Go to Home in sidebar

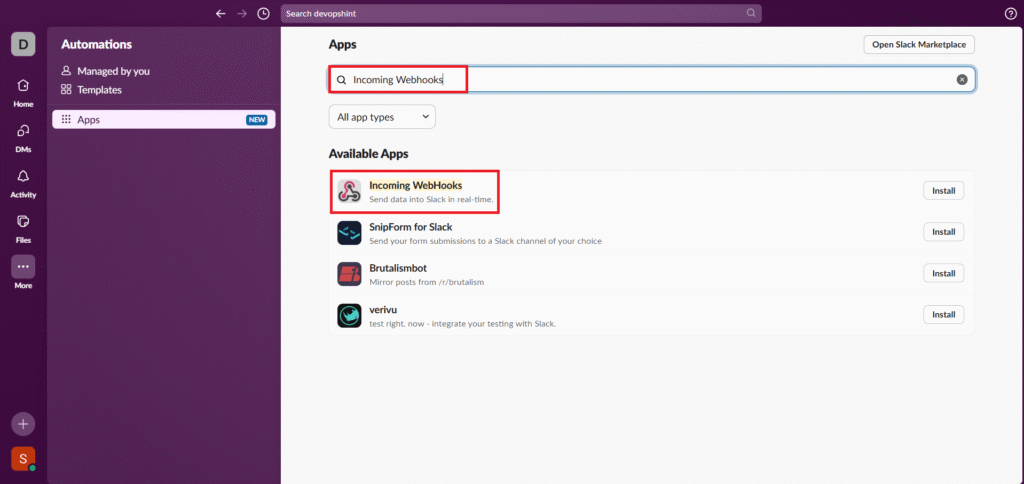pos(23,92)
